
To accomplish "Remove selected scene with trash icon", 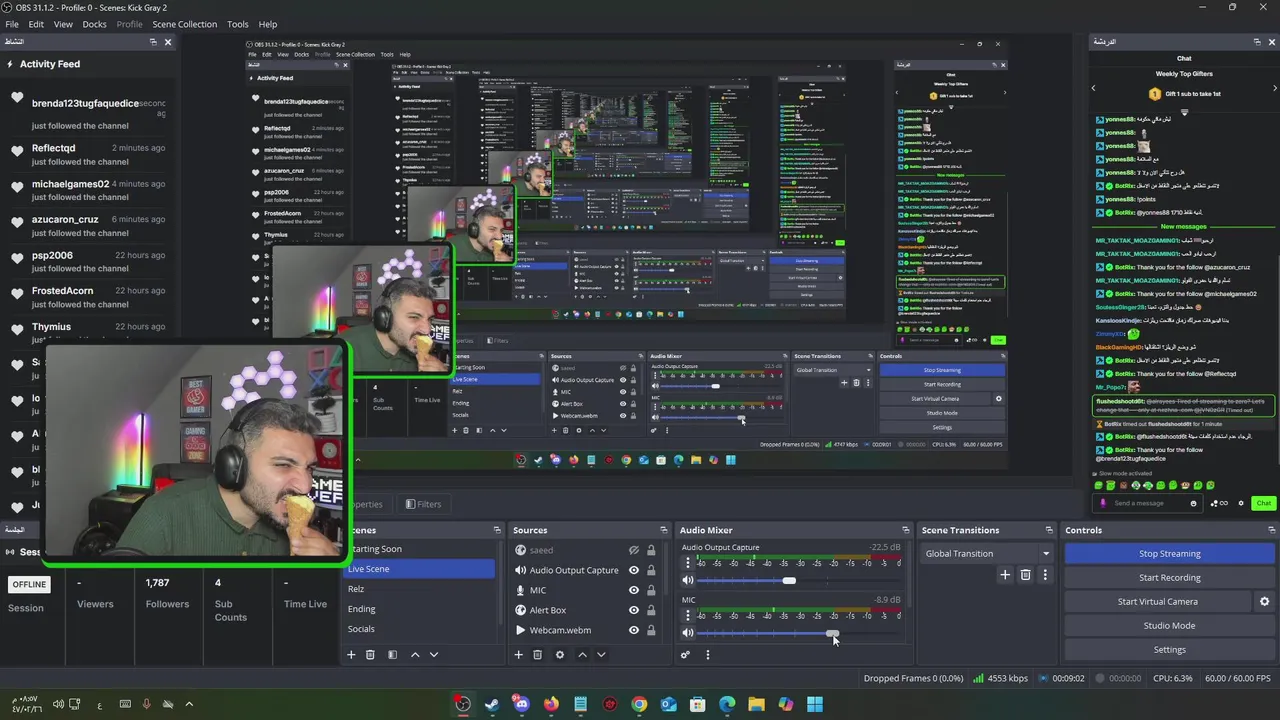I will tap(370, 655).
